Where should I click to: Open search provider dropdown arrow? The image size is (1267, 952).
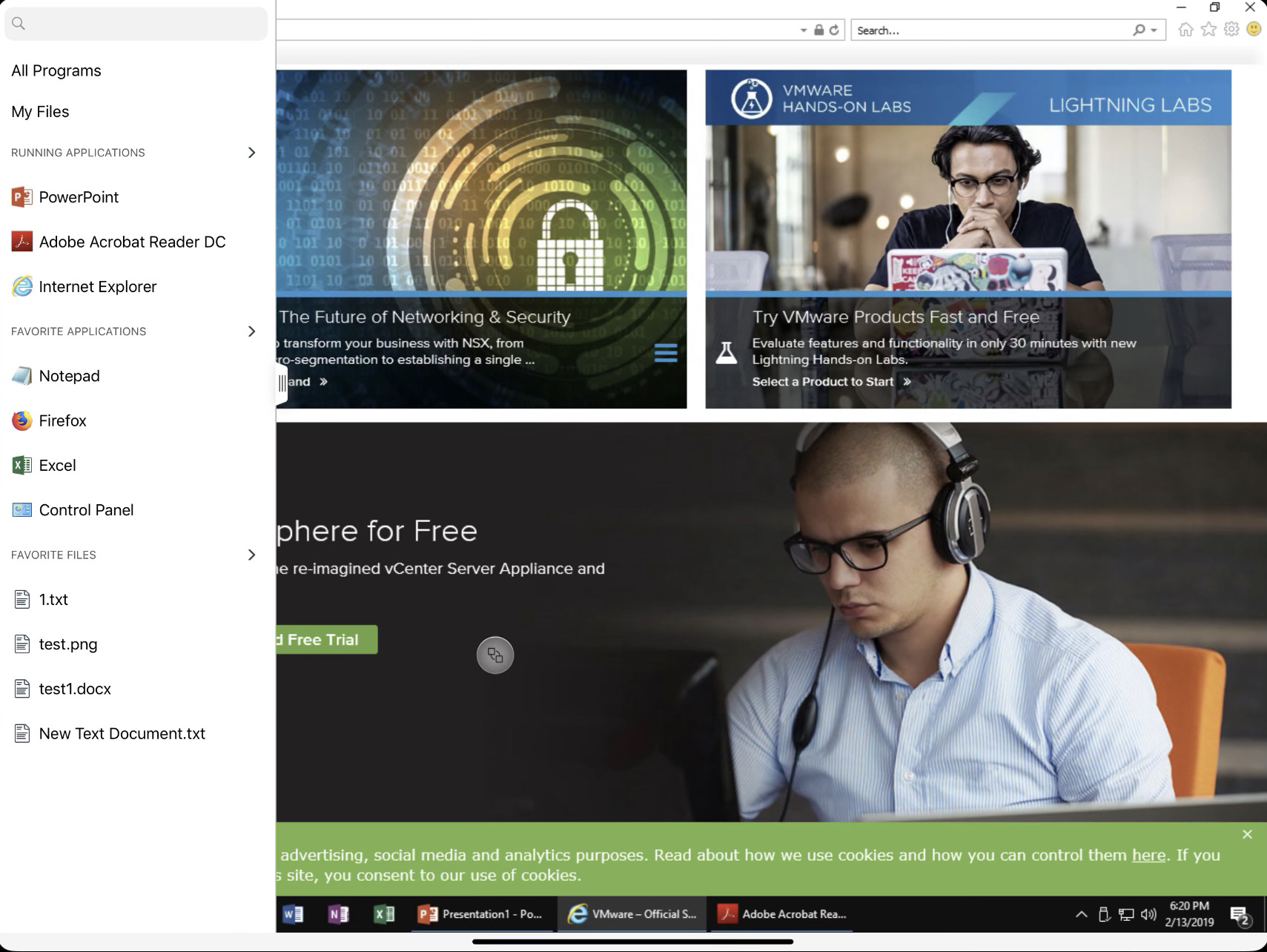[x=1154, y=30]
